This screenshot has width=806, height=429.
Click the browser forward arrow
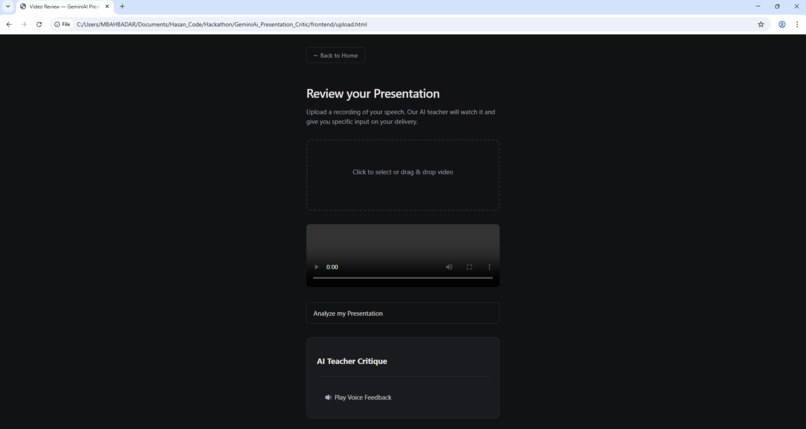[x=24, y=24]
